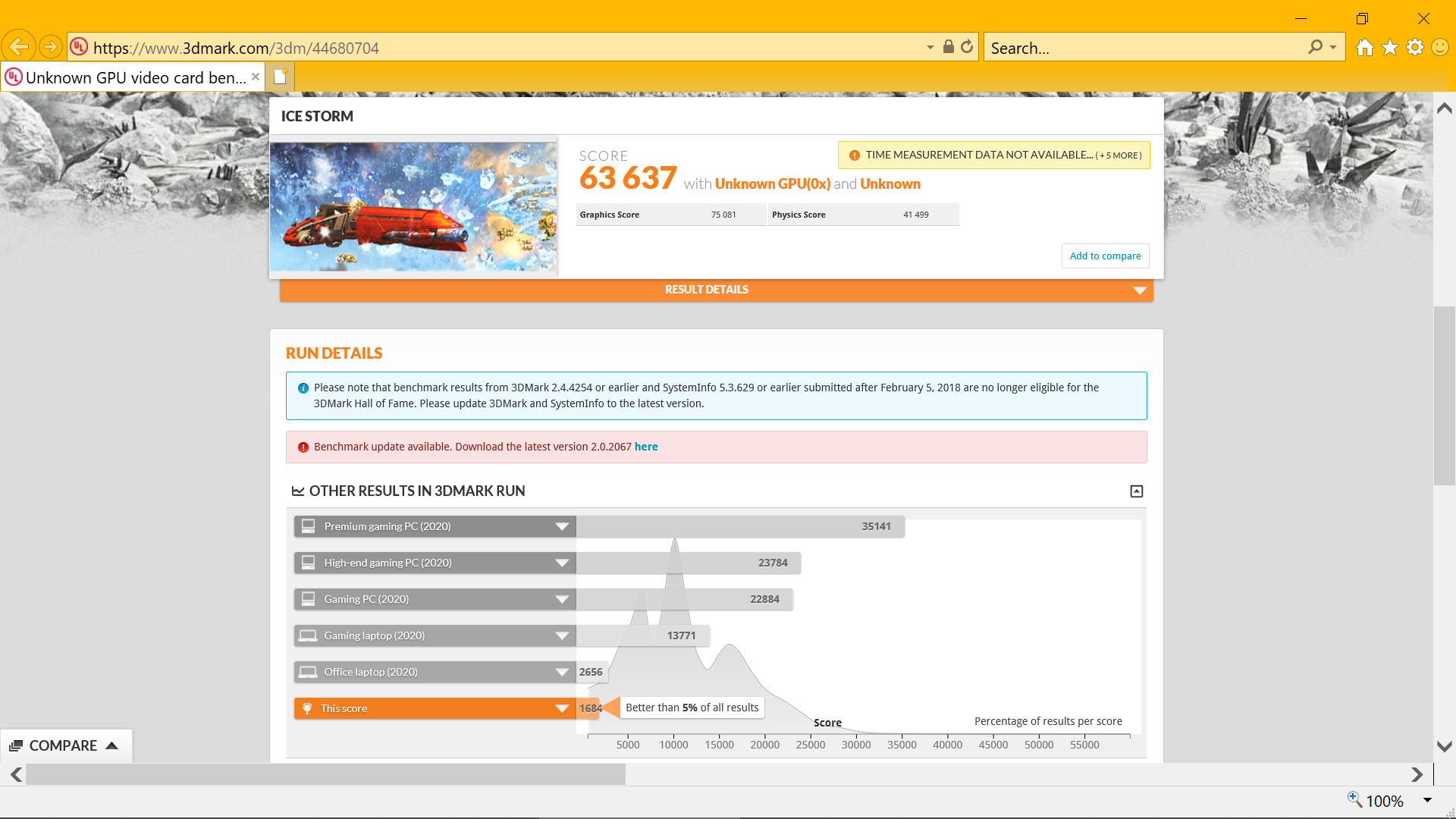The width and height of the screenshot is (1456, 819).
Task: Expand Office laptop (2020) dropdown
Action: [x=562, y=672]
